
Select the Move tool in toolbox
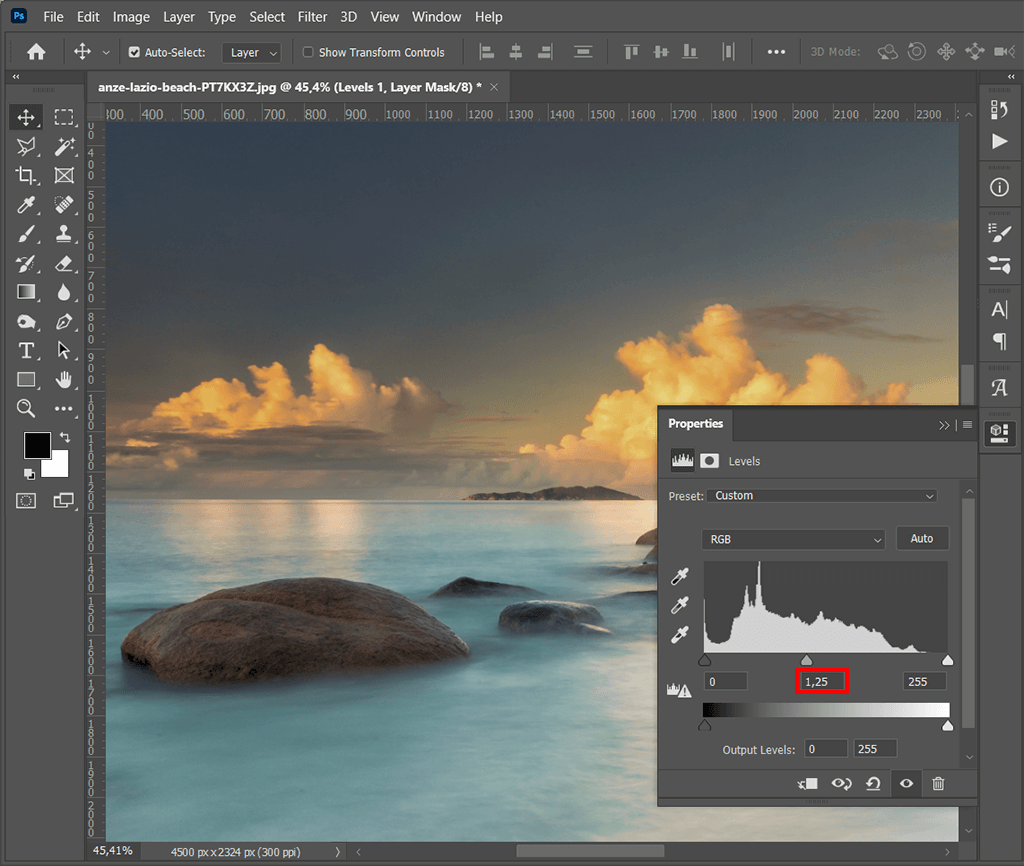click(26, 118)
